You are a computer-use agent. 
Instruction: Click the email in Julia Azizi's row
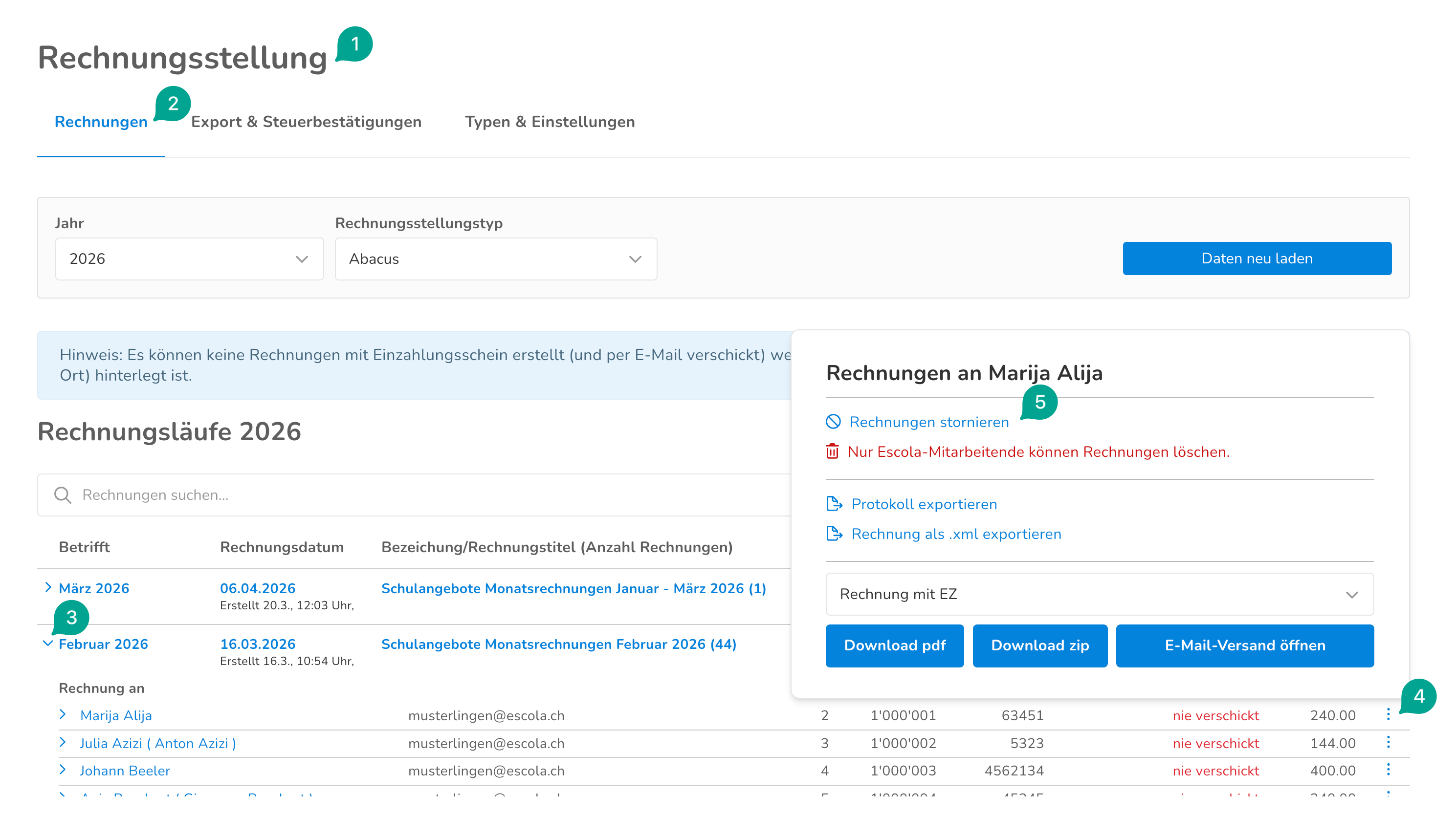(x=486, y=743)
